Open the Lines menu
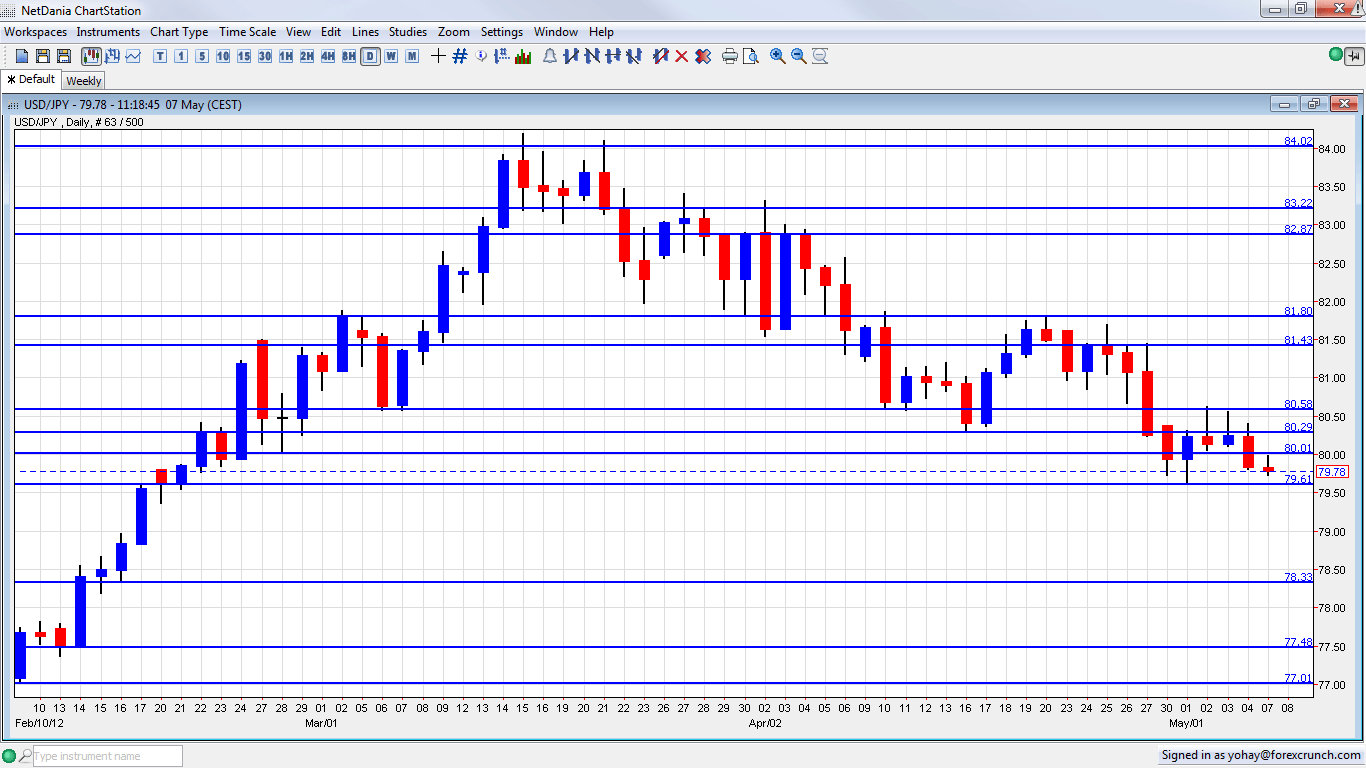The height and width of the screenshot is (768, 1366). (366, 32)
